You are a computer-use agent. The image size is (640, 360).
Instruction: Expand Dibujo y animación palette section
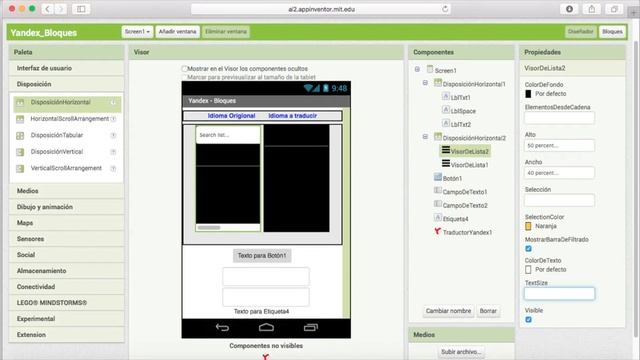[x=67, y=207]
